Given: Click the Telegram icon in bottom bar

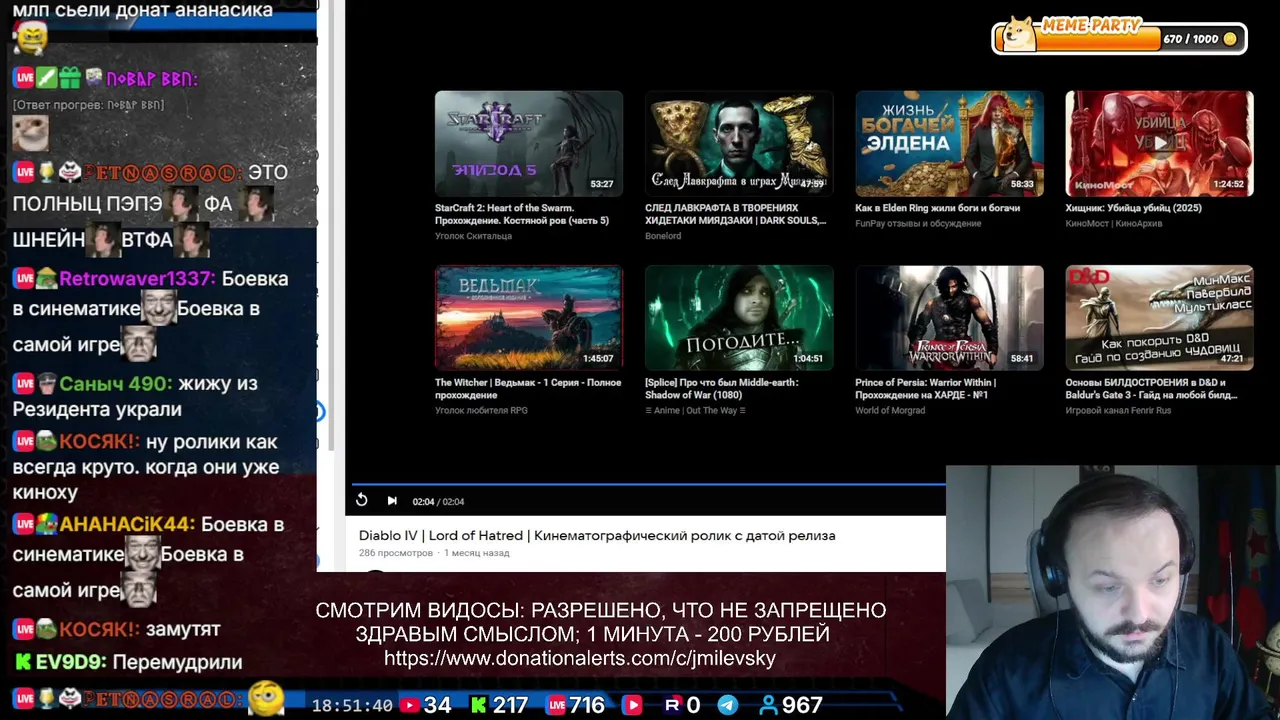Looking at the screenshot, I should [x=728, y=705].
